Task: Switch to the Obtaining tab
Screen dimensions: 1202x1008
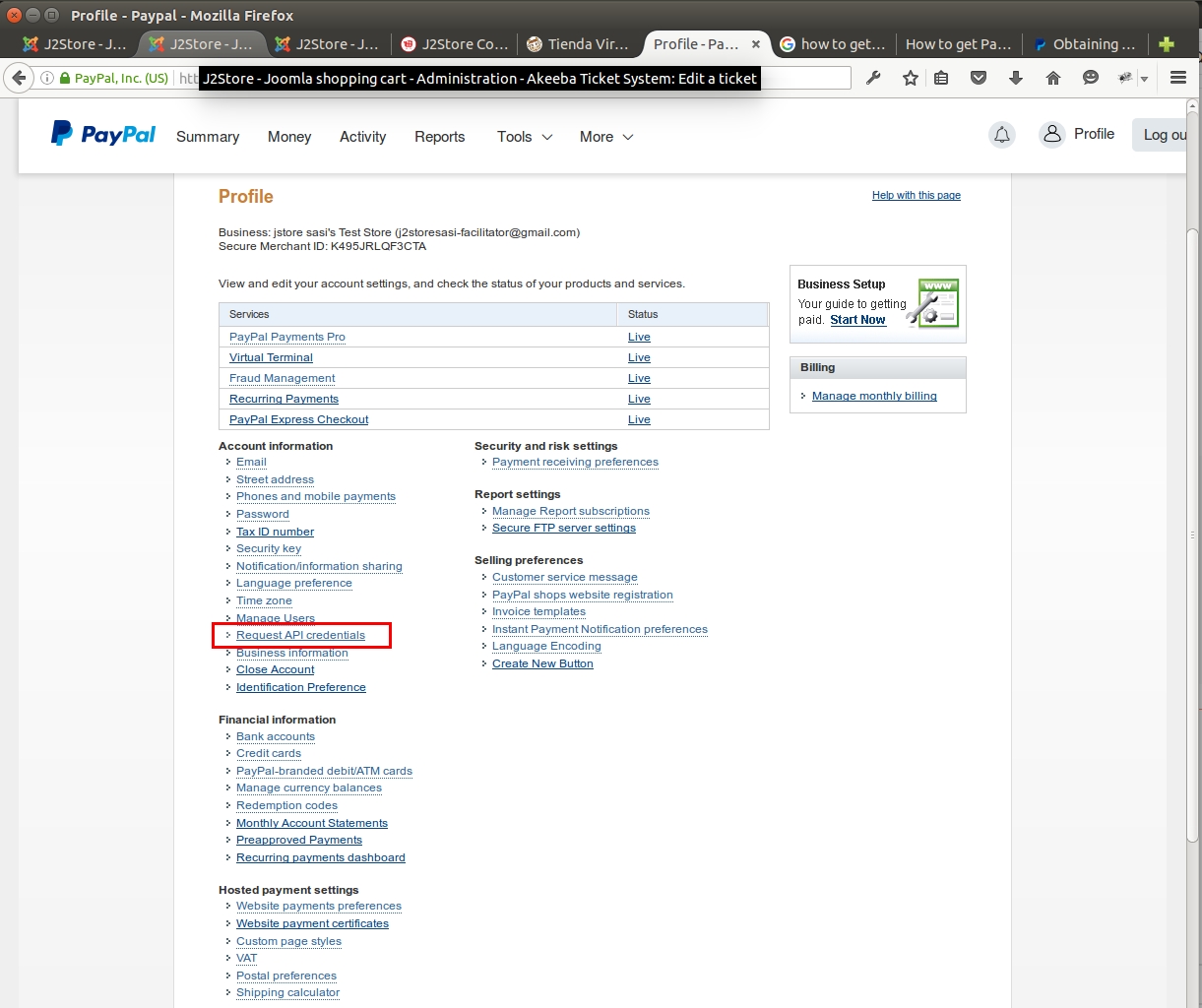Action: [x=1086, y=44]
